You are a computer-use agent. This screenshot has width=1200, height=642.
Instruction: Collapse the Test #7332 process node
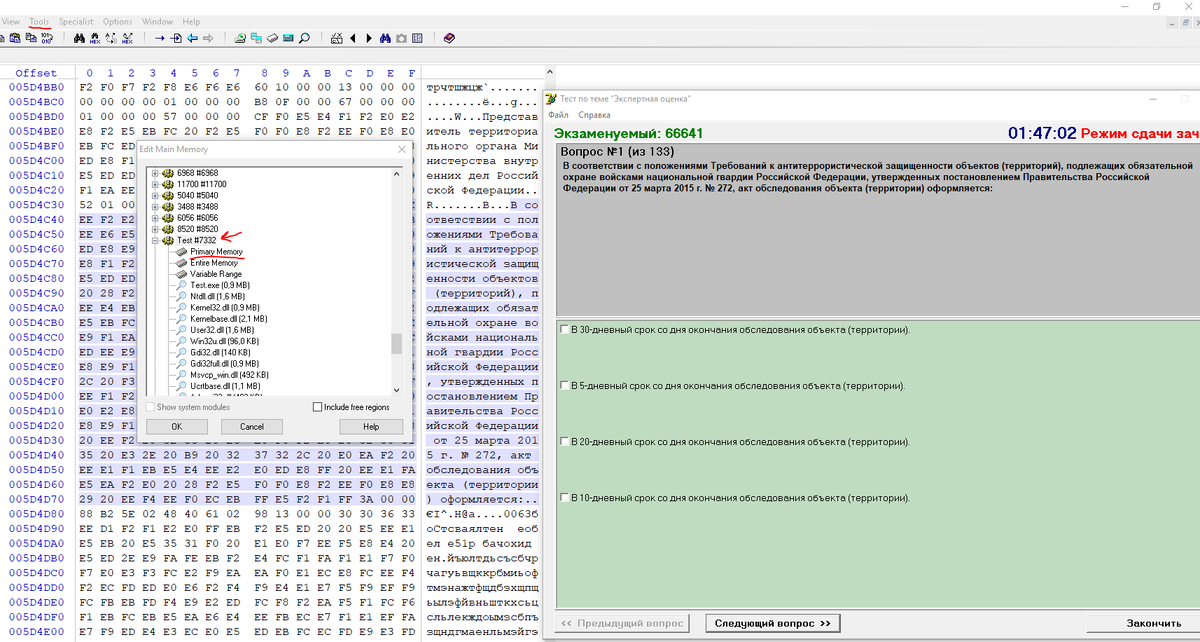156,240
